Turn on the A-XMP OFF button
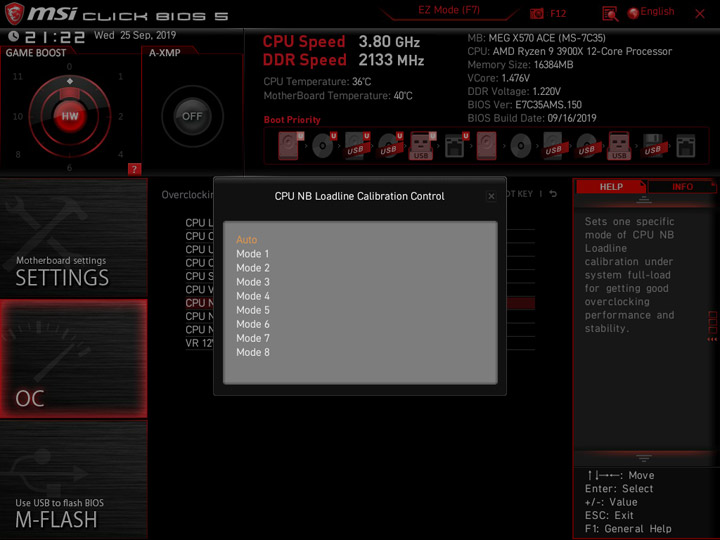 (192, 116)
